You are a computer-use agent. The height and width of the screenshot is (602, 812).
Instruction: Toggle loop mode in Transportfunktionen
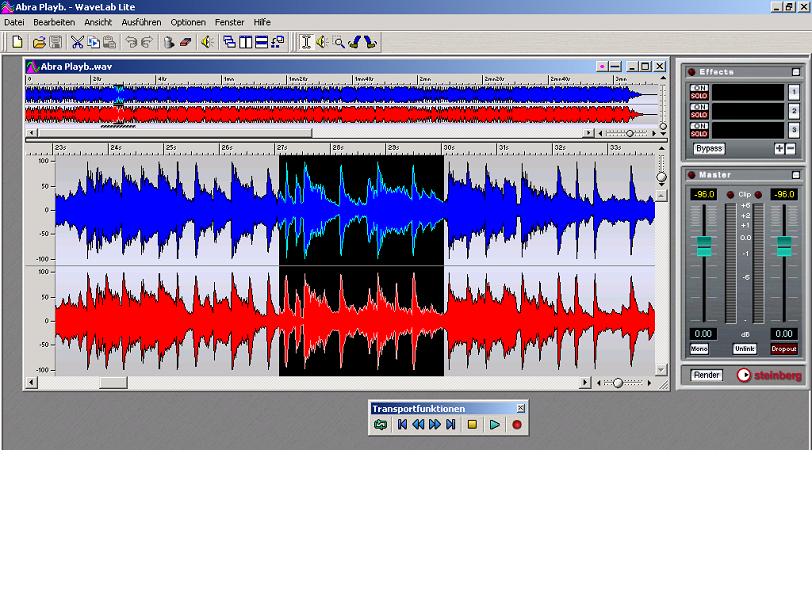(x=380, y=425)
